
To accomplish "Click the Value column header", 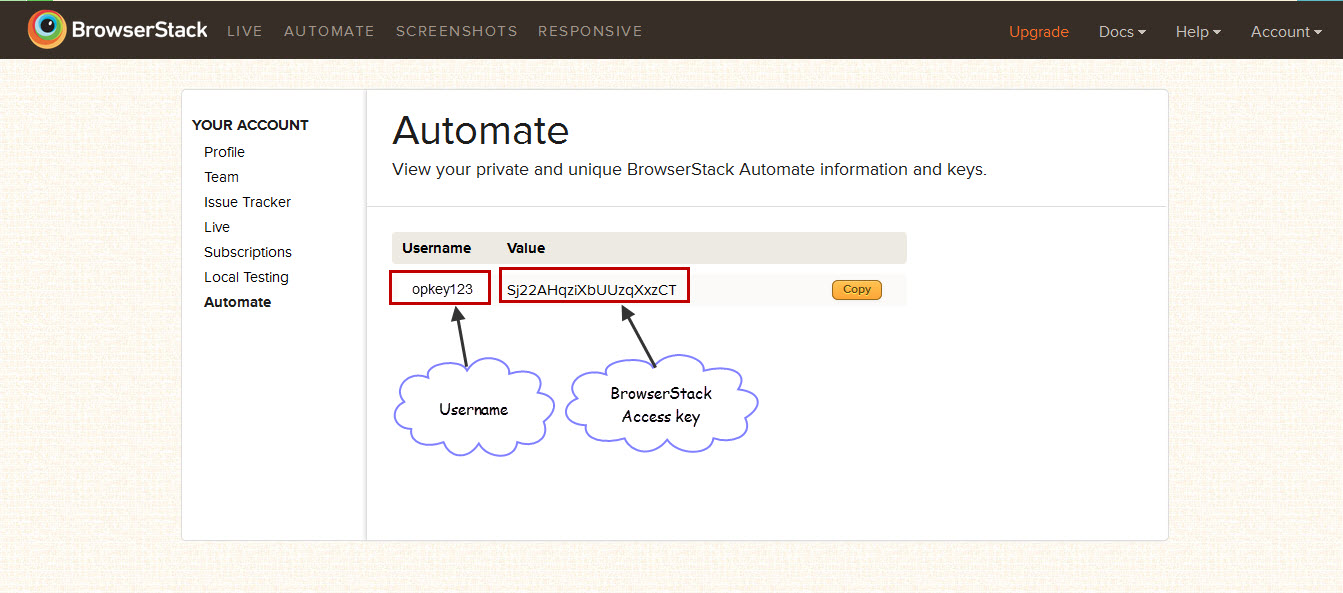I will click(526, 248).
